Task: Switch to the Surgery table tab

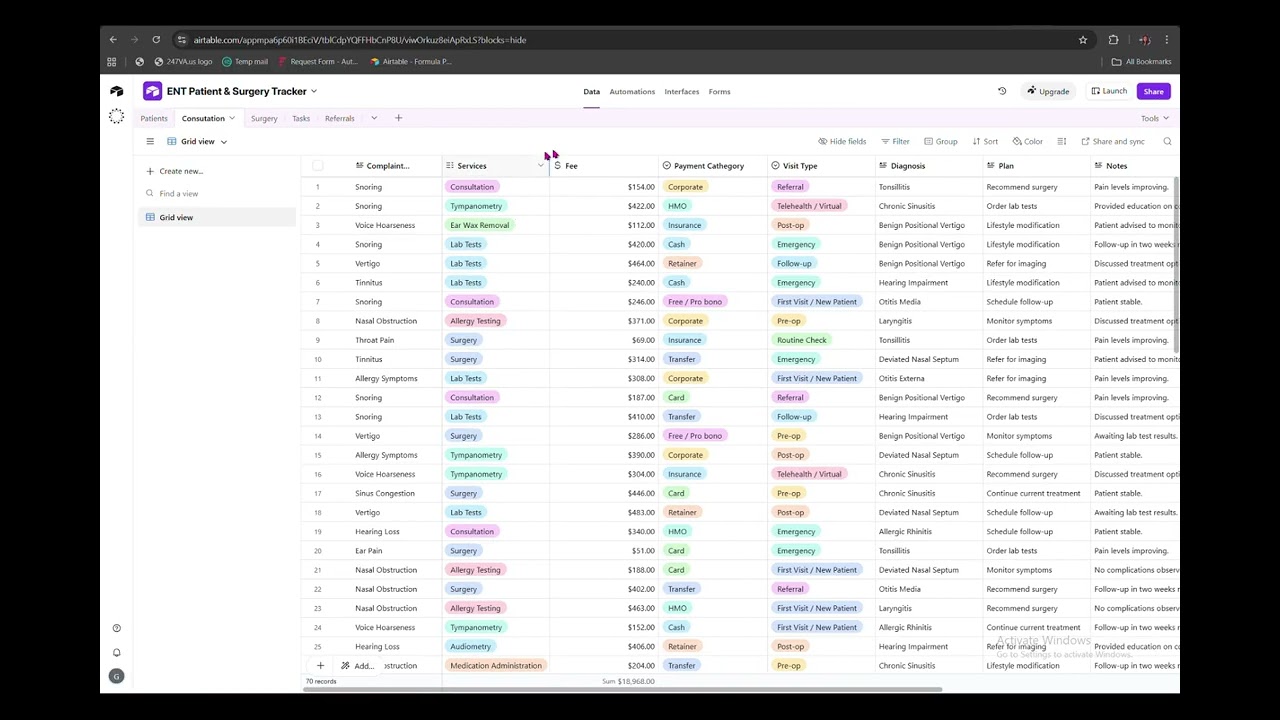Action: [264, 118]
